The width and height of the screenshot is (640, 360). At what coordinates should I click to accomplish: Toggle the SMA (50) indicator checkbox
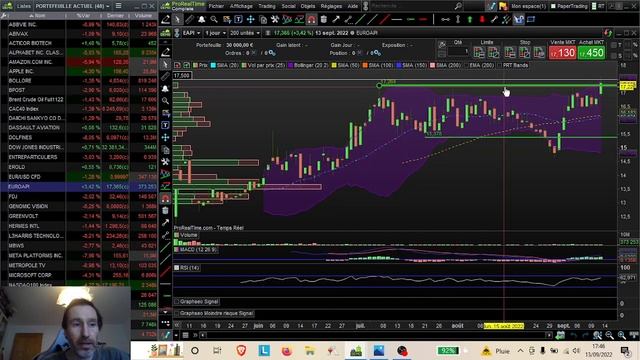click(x=334, y=65)
